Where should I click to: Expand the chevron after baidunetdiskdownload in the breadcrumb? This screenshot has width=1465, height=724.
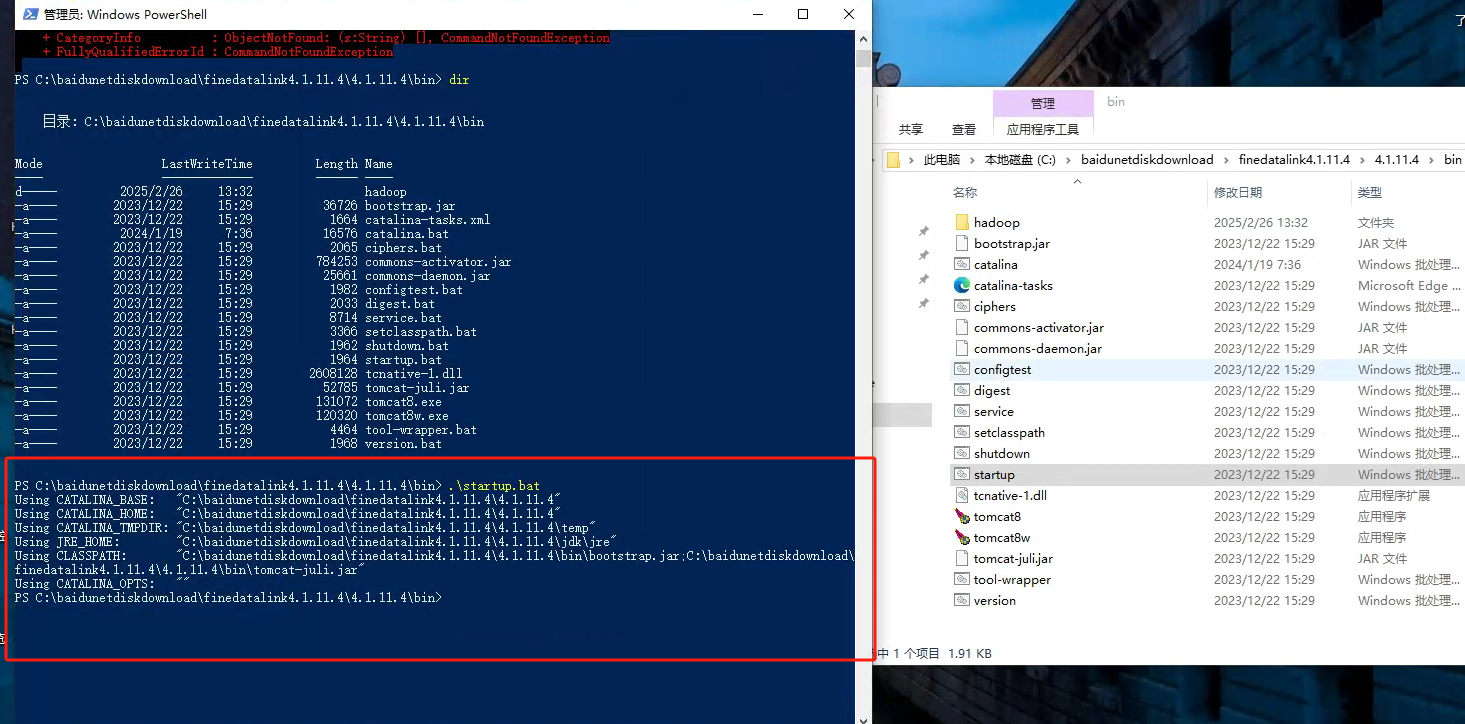pyautogui.click(x=1226, y=160)
